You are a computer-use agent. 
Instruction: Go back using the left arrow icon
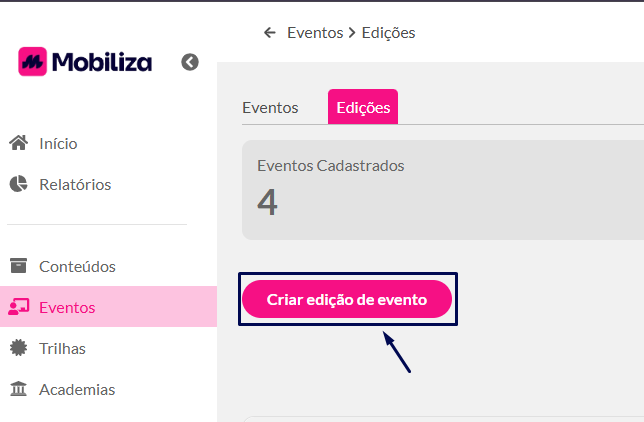click(x=270, y=32)
